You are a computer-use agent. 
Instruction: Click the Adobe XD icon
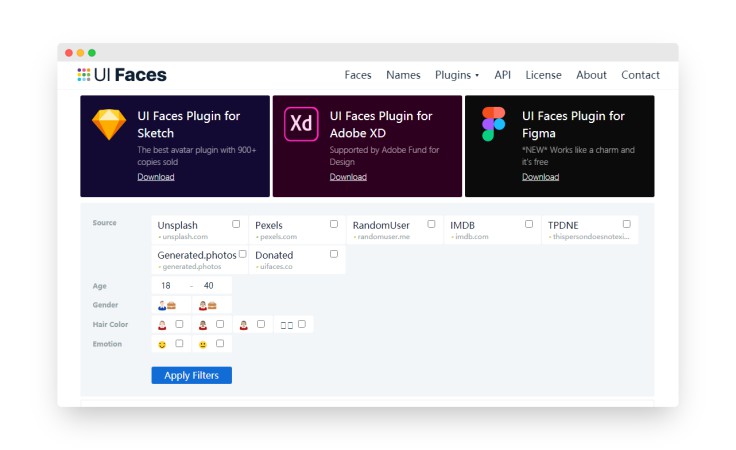pos(301,124)
